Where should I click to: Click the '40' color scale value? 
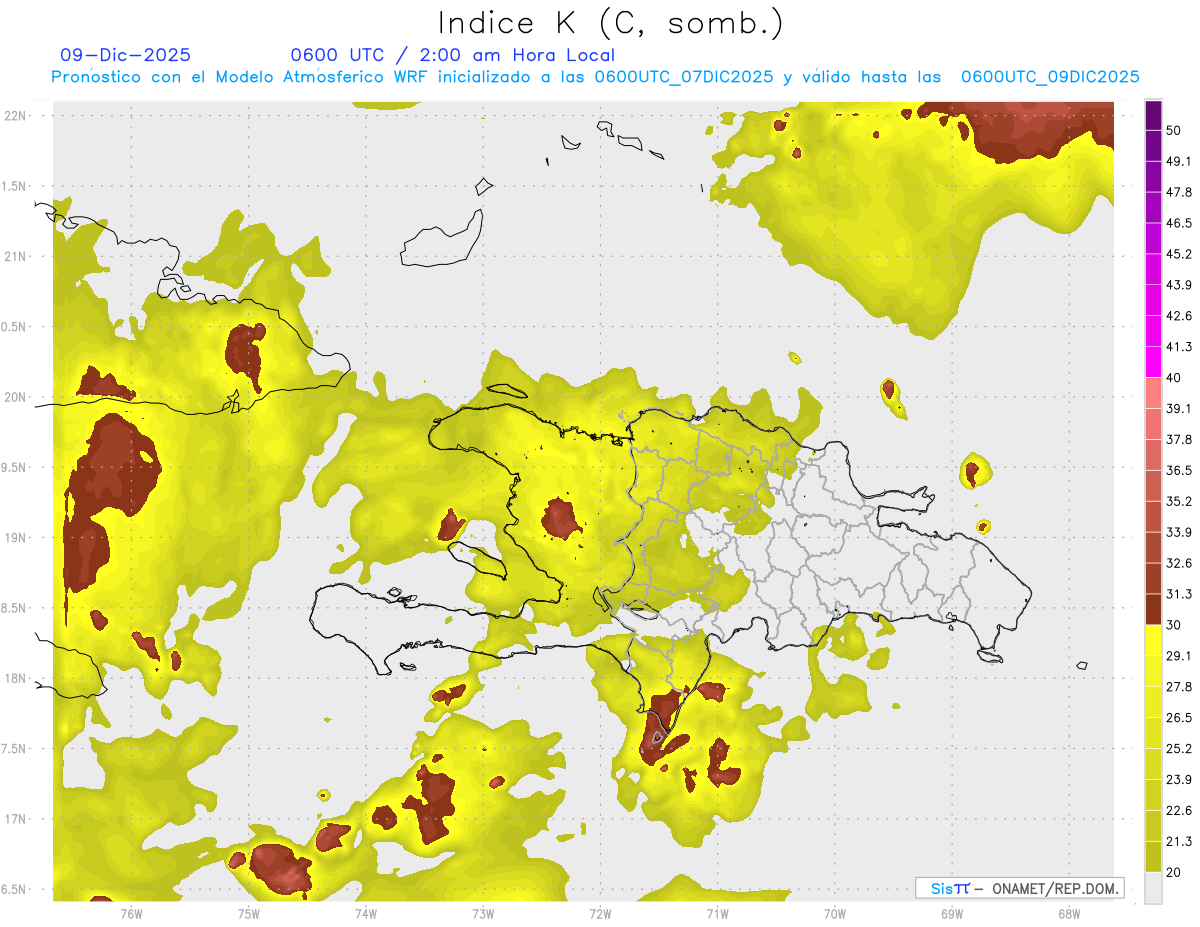click(x=1174, y=378)
